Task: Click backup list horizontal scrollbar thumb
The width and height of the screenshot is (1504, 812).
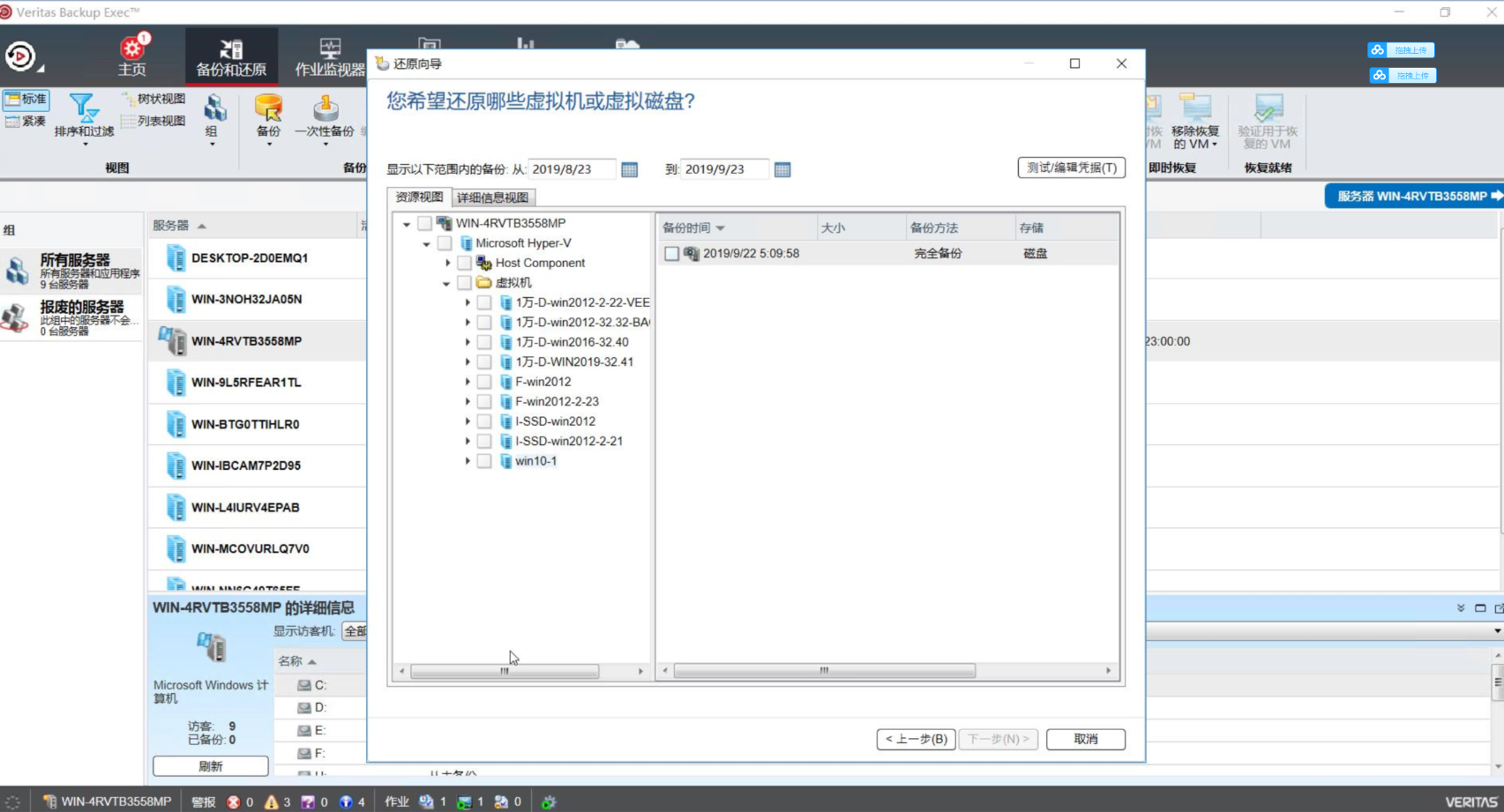Action: point(824,671)
